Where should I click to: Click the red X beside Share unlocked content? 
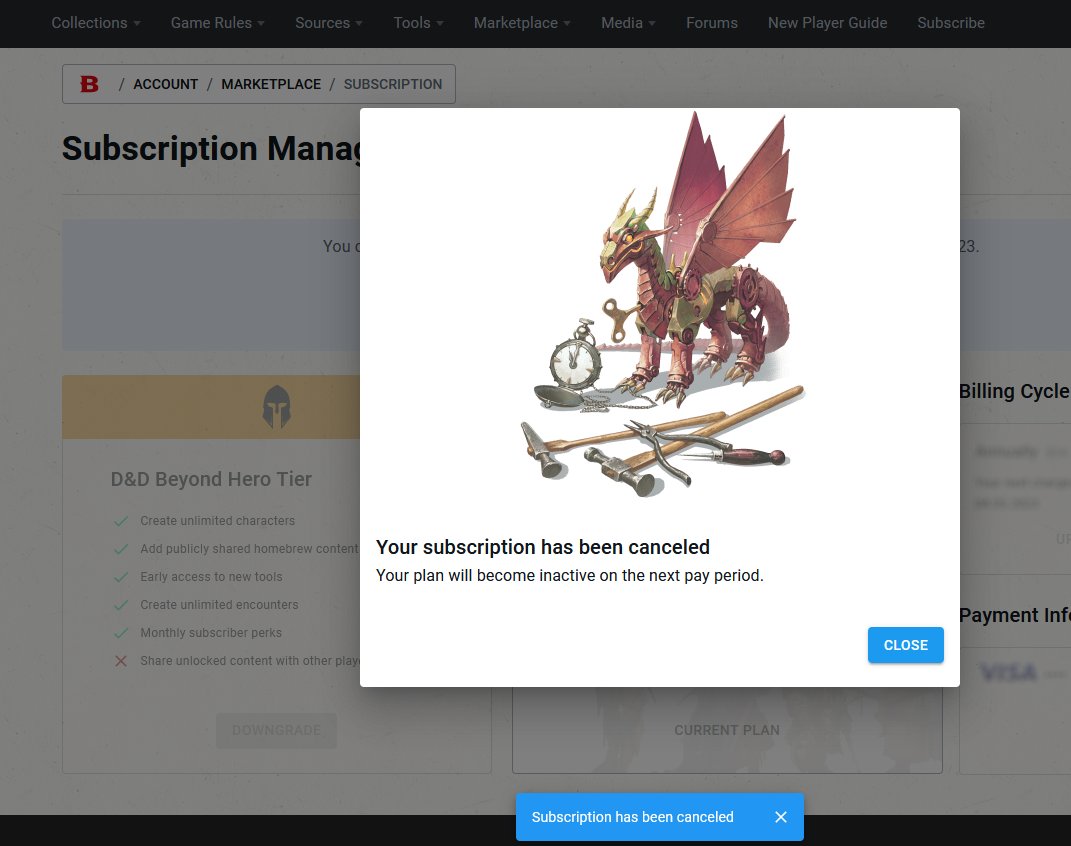coord(121,661)
